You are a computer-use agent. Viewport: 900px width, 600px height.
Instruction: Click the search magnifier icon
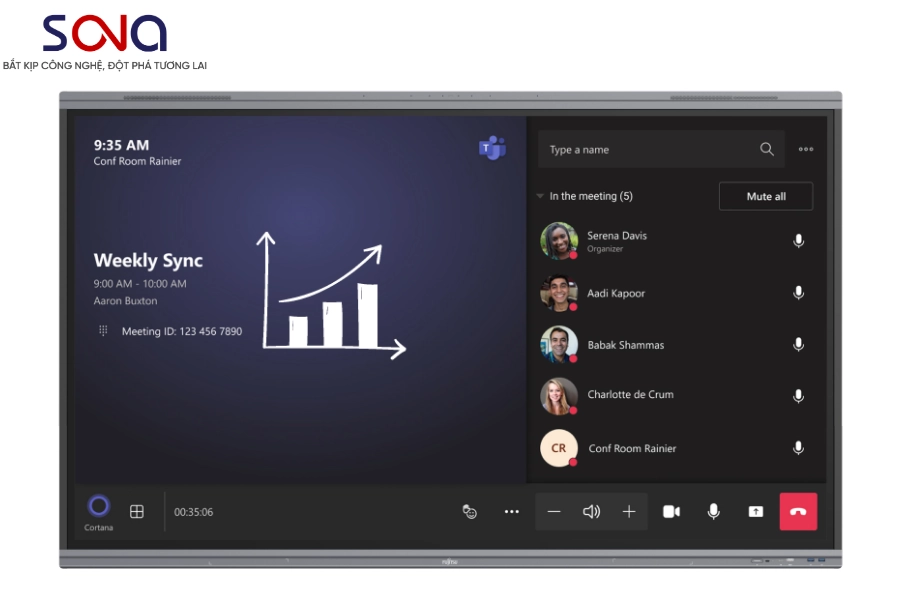coord(767,150)
